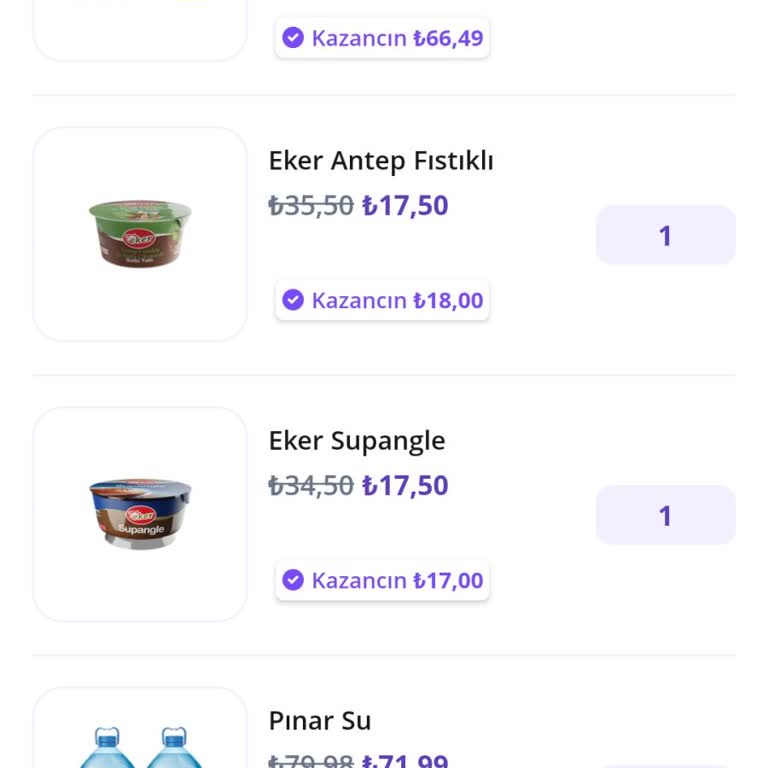Click the Kazancın ₺18,00 savings badge
This screenshot has width=768, height=768.
(x=382, y=300)
